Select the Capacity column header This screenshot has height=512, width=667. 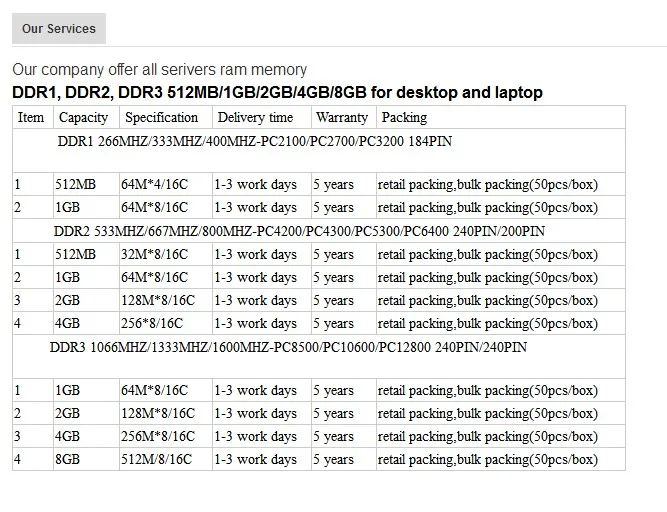click(x=83, y=117)
